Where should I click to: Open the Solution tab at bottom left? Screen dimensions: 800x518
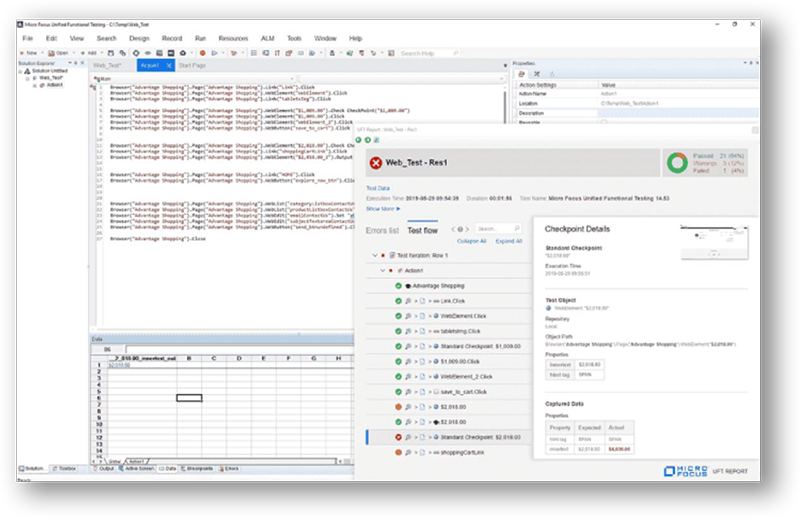32,468
